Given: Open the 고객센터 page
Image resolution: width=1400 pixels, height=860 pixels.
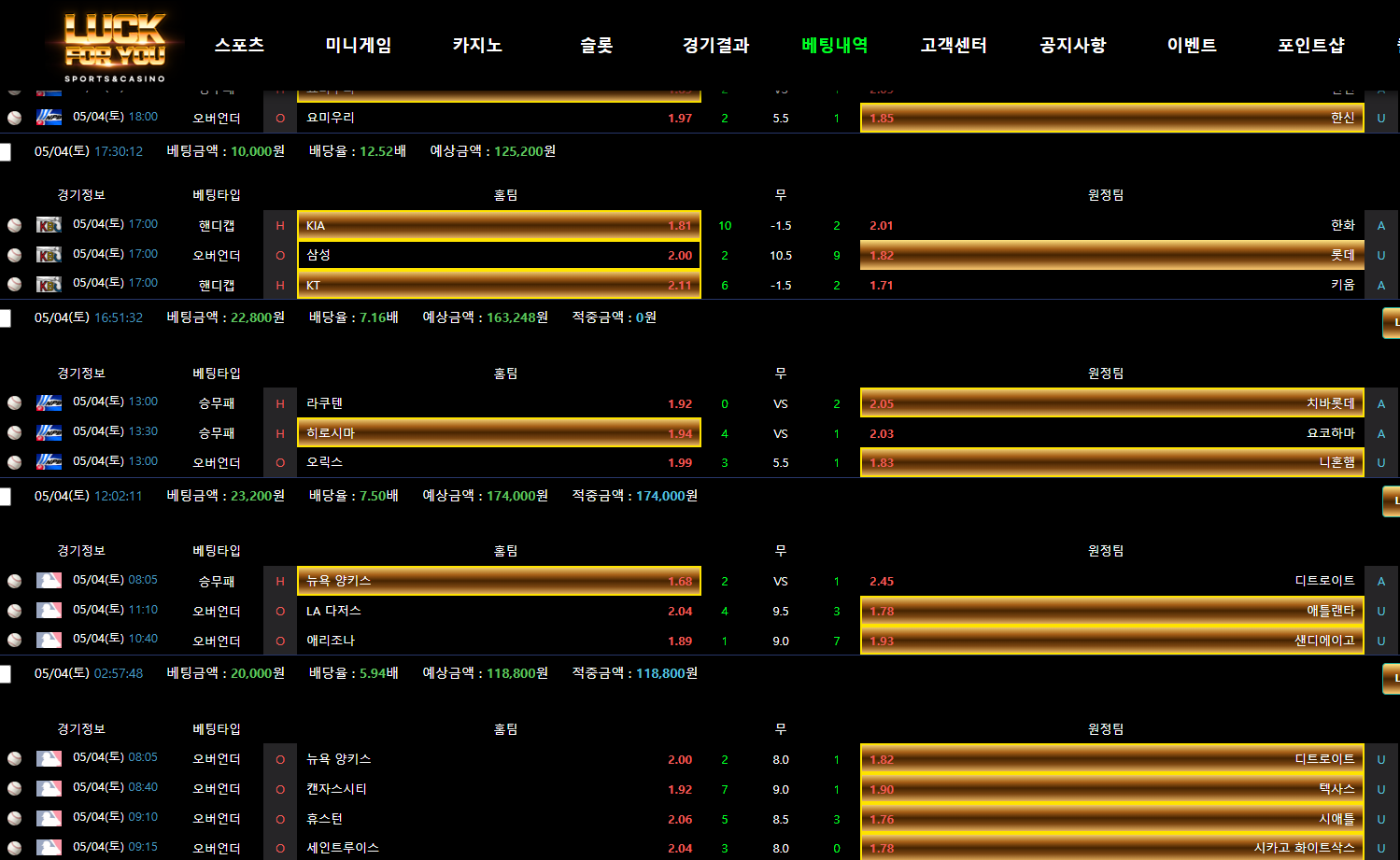Looking at the screenshot, I should [954, 45].
